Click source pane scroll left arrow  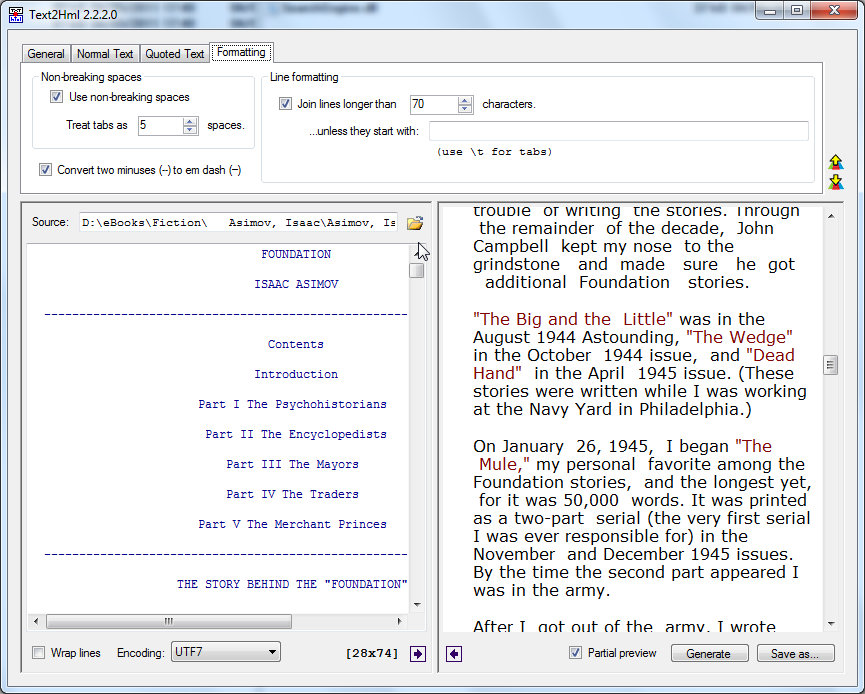pos(36,622)
